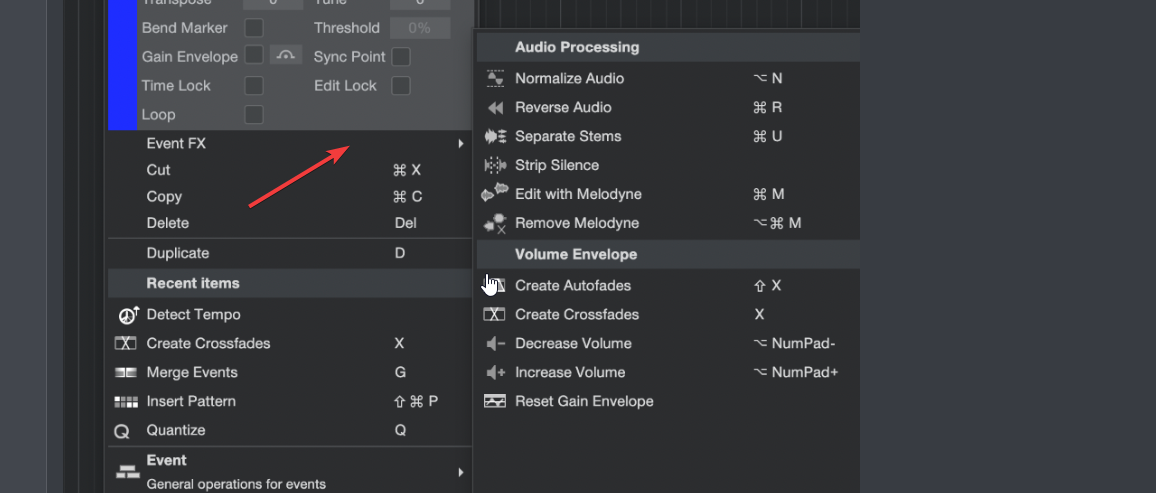The image size is (1156, 493).
Task: Click the Strip Silence icon
Action: tap(494, 165)
